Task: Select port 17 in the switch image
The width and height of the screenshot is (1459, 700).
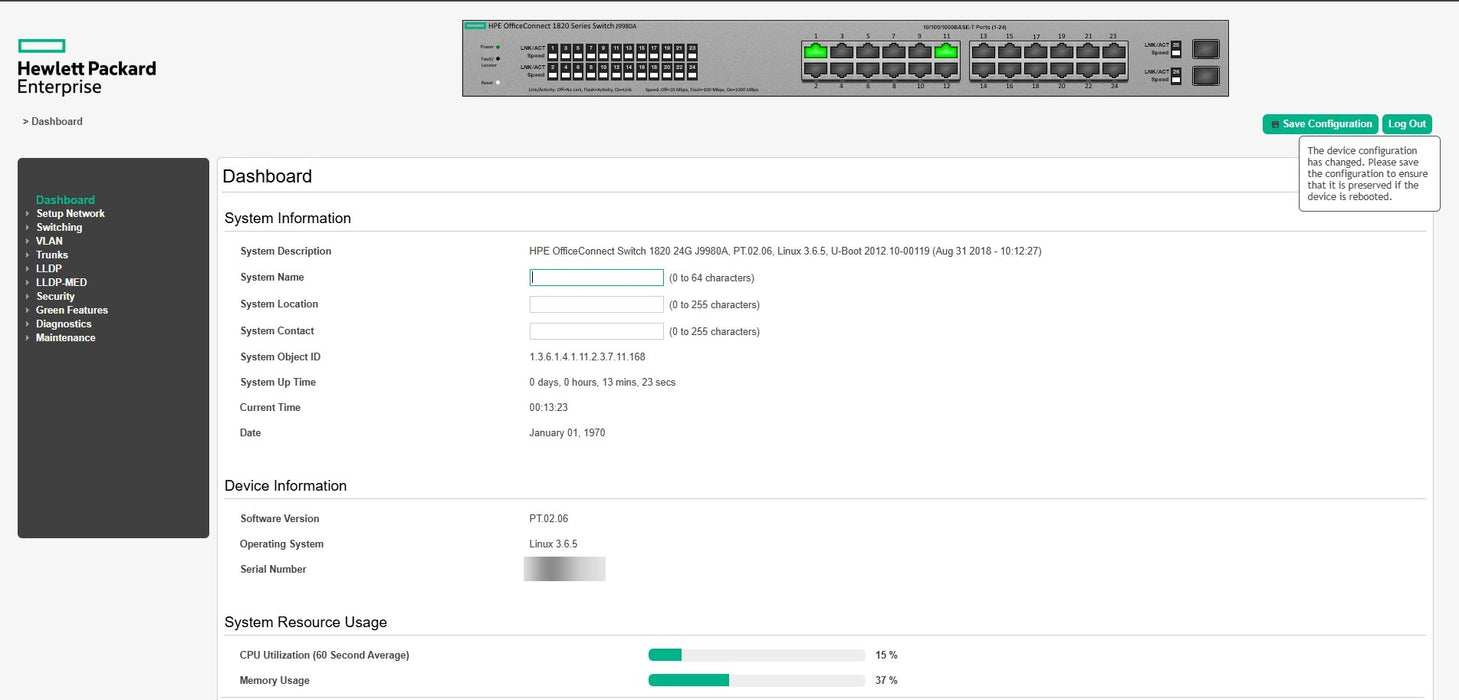Action: 1036,51
